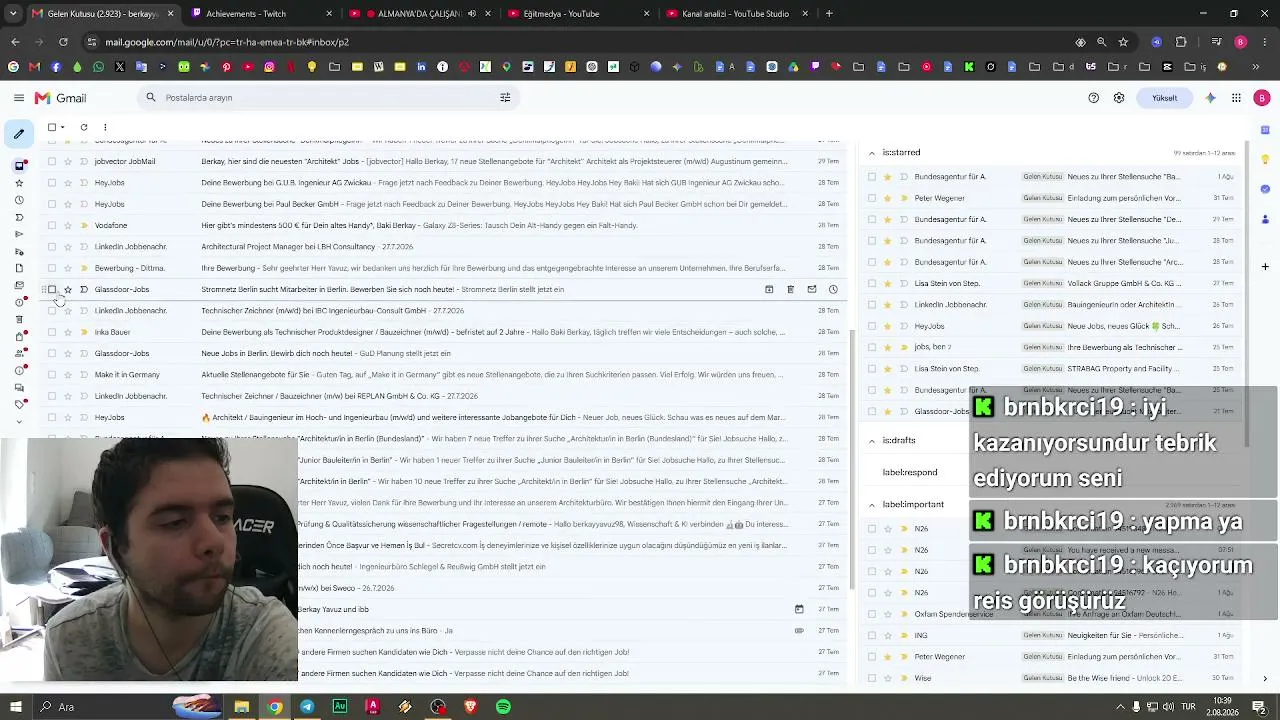The image size is (1280, 720).
Task: Star the Inka Bauer email
Action: click(x=68, y=332)
